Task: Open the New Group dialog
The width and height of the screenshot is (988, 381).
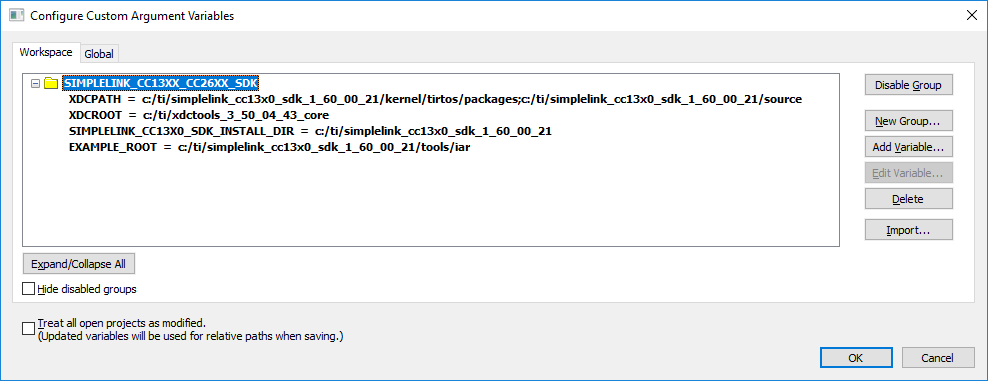Action: 908,120
